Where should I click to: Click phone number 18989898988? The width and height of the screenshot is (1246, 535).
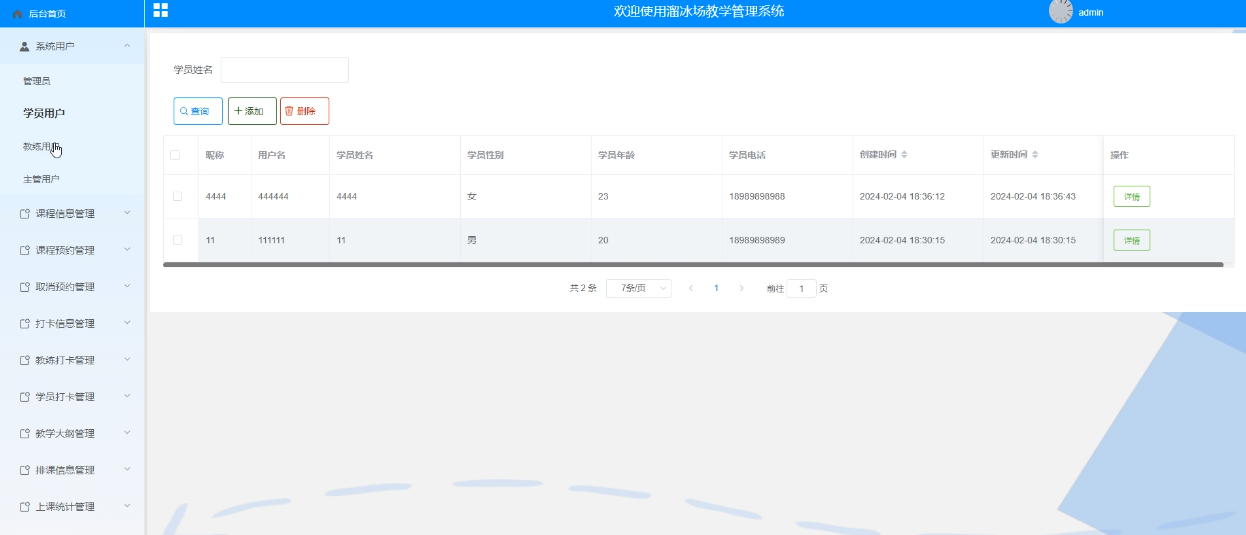[x=757, y=196]
